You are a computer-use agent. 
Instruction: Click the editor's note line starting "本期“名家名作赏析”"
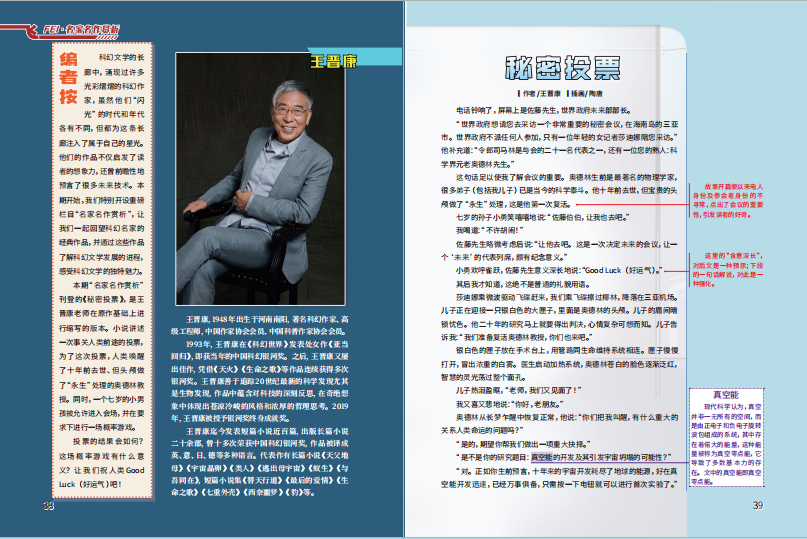(108, 285)
